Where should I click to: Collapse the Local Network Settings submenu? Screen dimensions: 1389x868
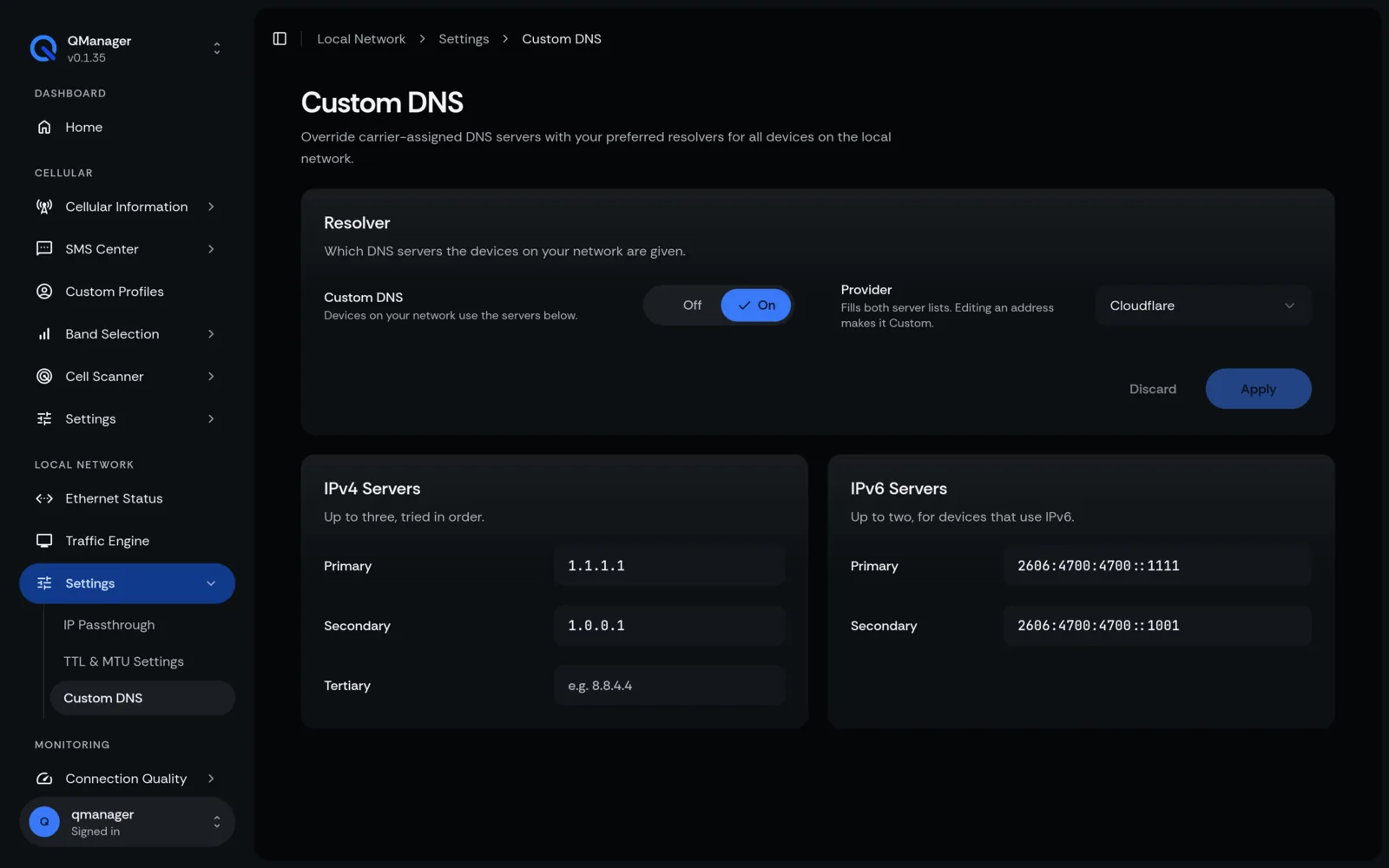(x=211, y=583)
